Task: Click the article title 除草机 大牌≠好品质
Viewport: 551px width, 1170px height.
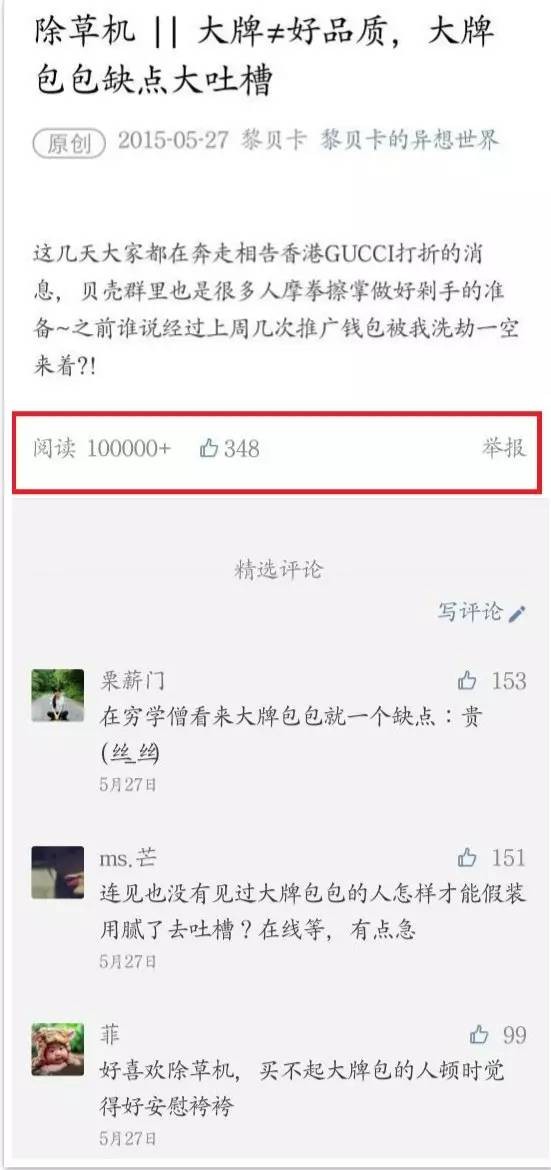Action: 264,57
